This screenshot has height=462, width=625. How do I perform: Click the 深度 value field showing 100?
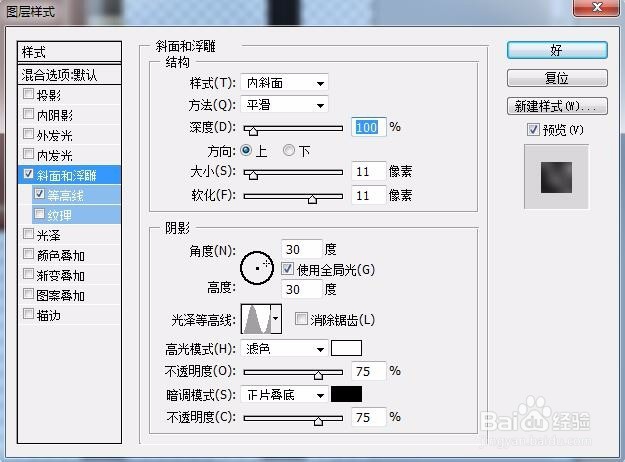click(x=369, y=127)
